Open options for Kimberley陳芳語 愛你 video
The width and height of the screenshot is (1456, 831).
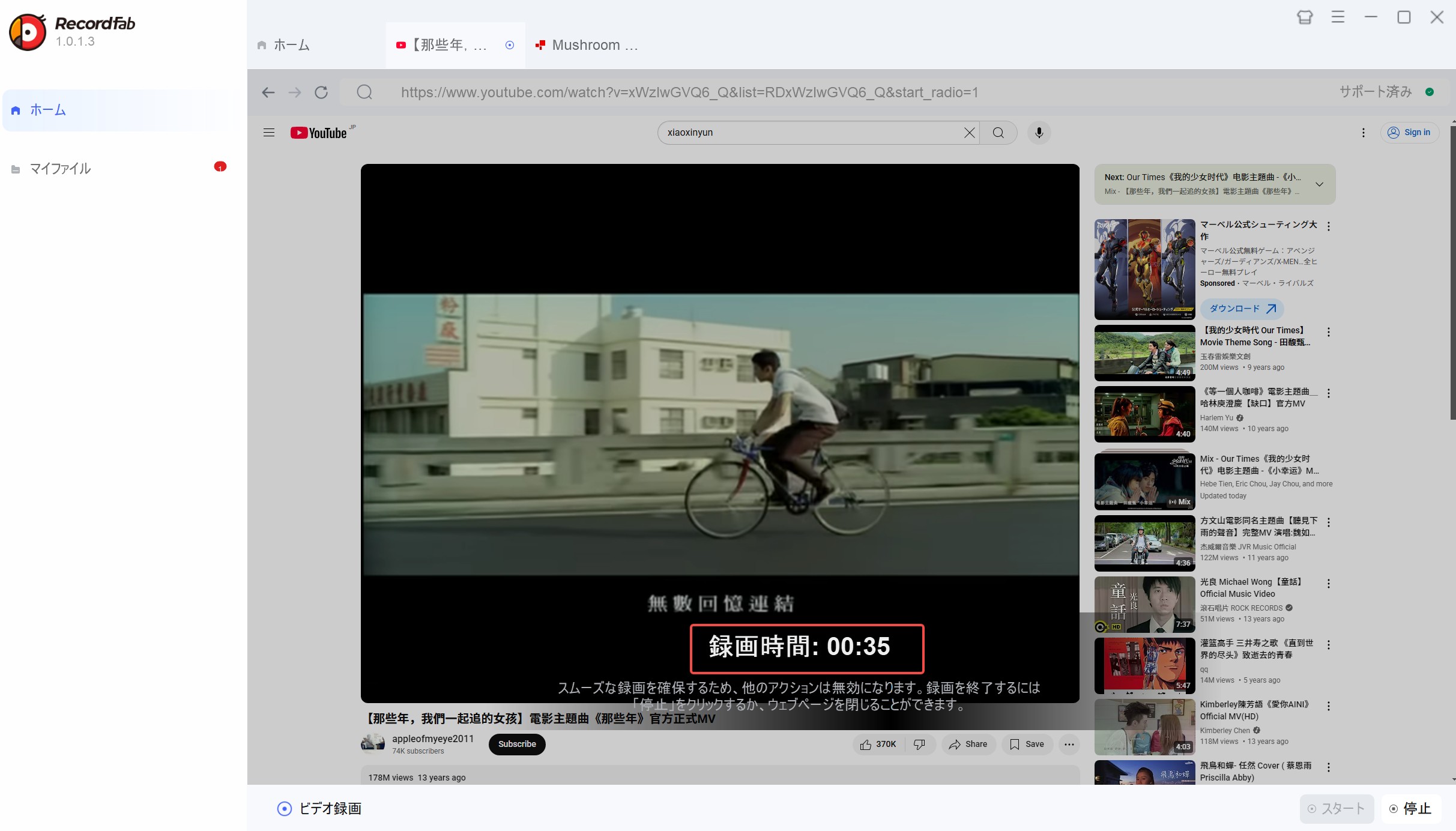1329,706
